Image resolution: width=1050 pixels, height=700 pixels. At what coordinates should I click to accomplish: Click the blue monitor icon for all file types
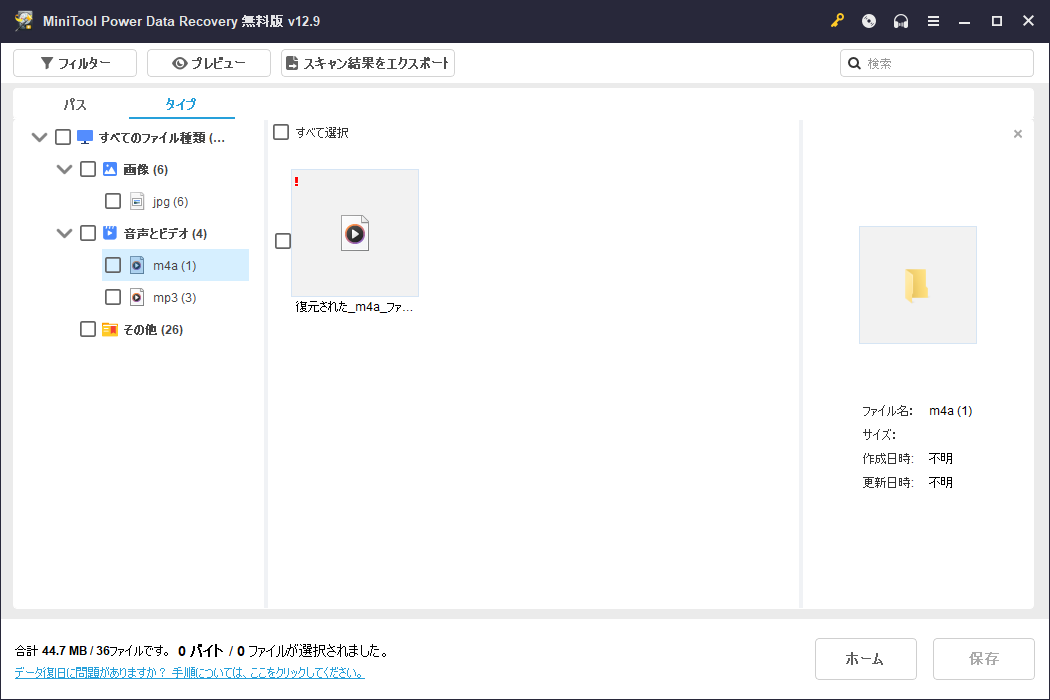(85, 137)
